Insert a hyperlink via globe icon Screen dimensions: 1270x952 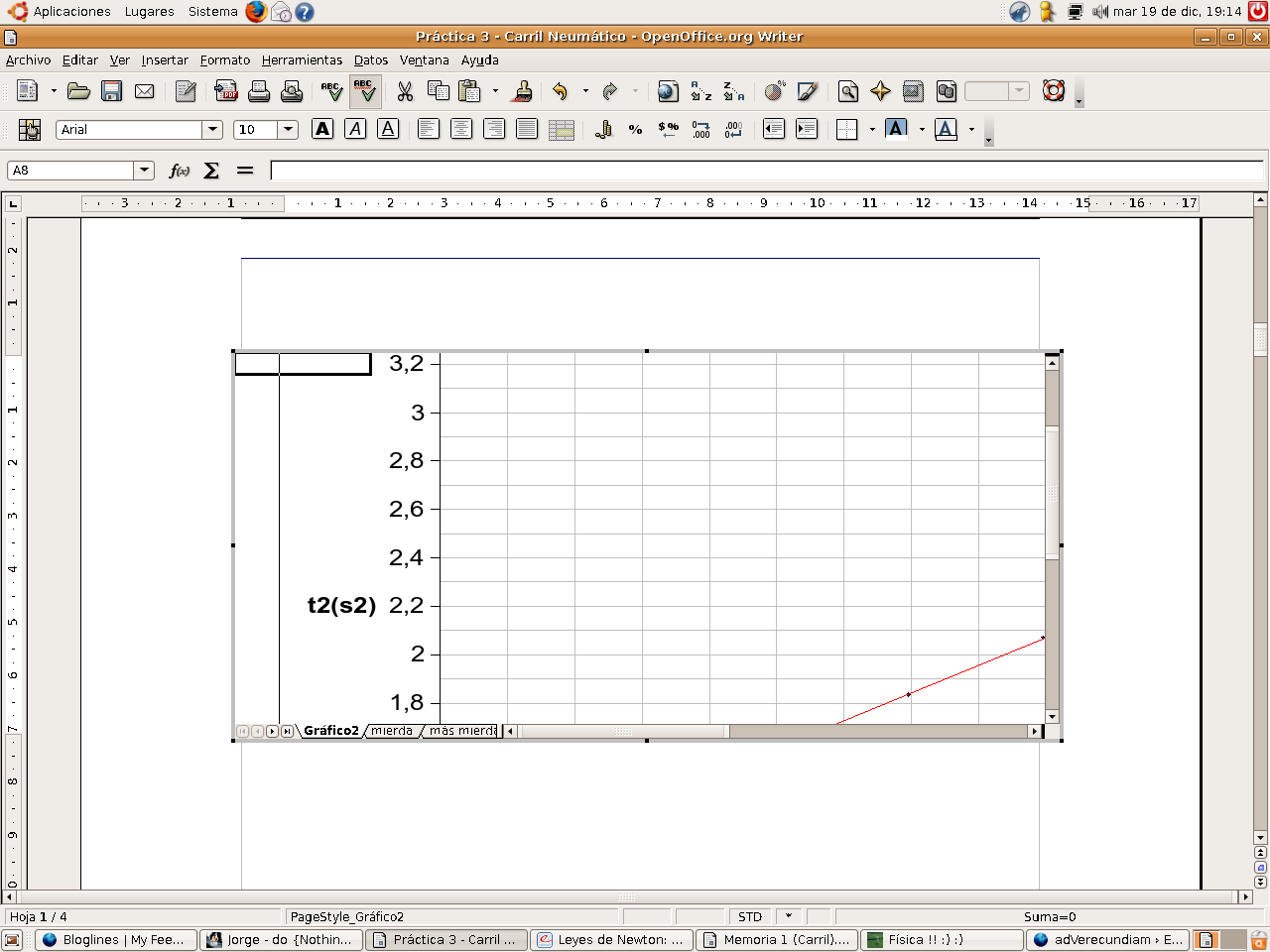point(668,91)
